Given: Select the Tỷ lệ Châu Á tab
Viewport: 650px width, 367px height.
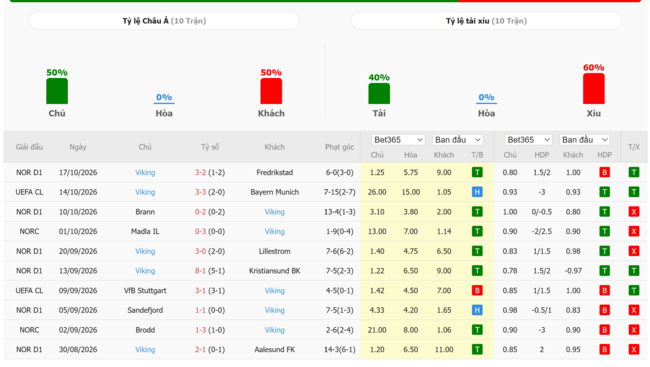Looking at the screenshot, I should pos(164,21).
